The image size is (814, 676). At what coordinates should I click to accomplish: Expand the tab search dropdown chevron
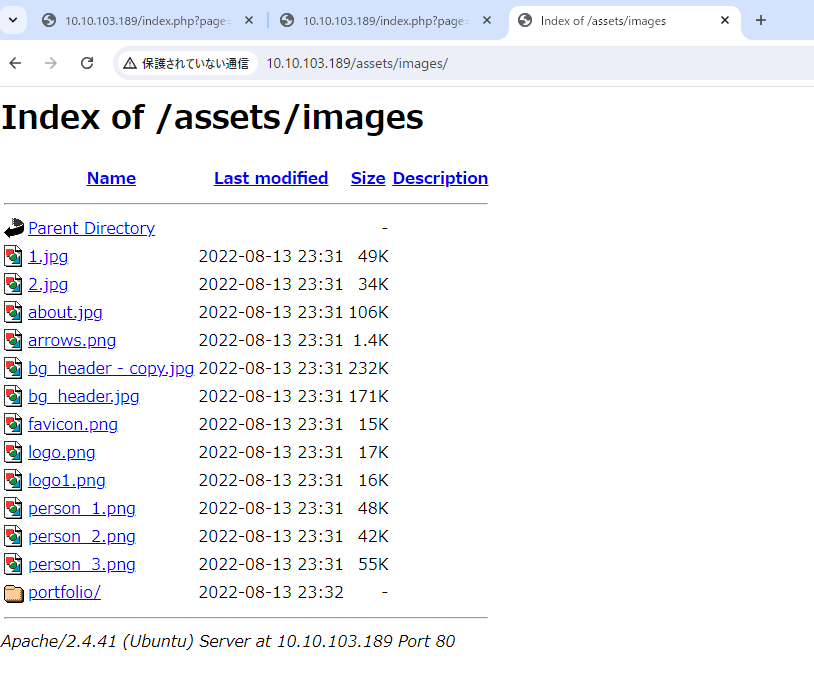coord(13,21)
